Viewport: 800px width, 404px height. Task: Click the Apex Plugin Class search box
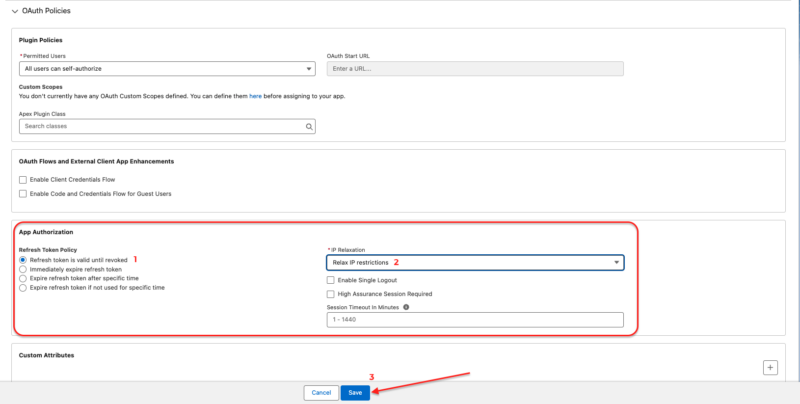pos(167,127)
